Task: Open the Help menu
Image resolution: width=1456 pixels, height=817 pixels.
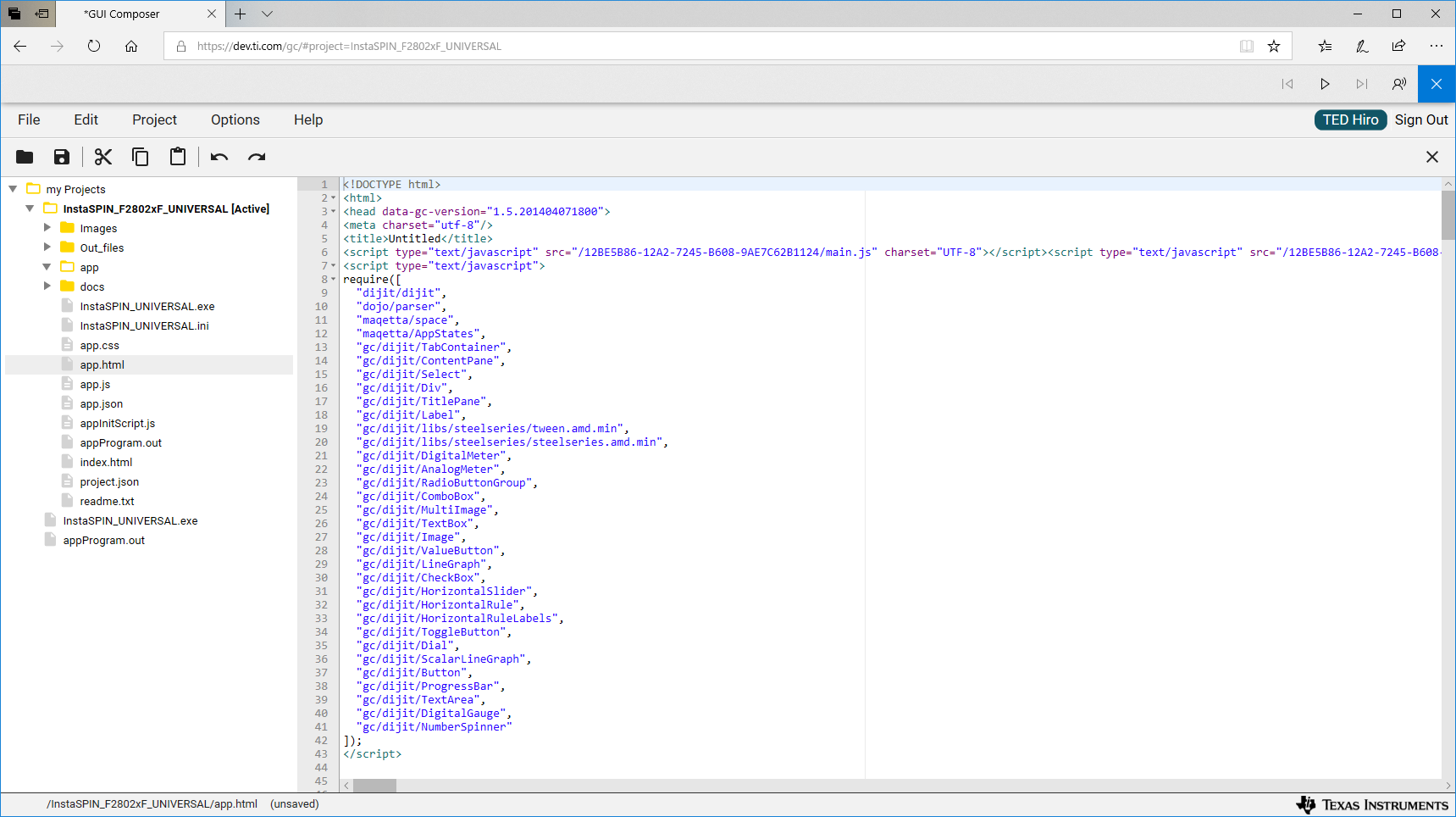Action: [x=308, y=119]
